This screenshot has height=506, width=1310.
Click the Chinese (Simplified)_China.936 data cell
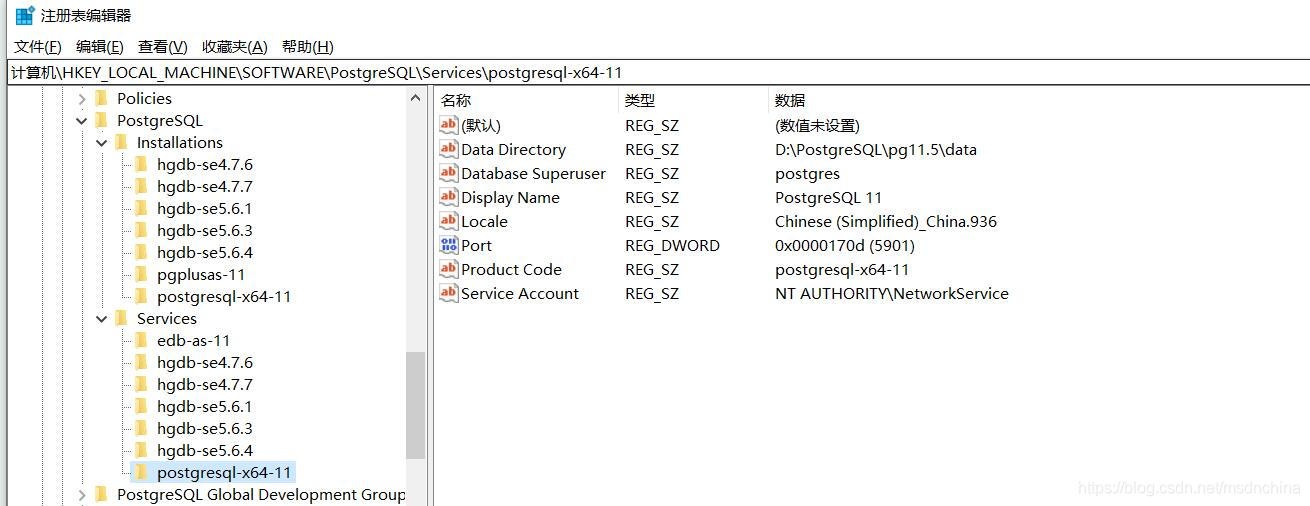[886, 222]
